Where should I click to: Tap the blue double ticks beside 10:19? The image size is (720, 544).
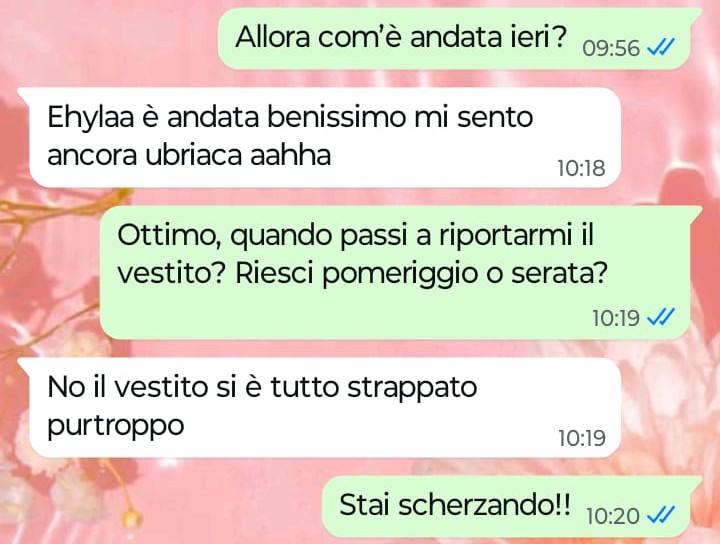point(660,317)
